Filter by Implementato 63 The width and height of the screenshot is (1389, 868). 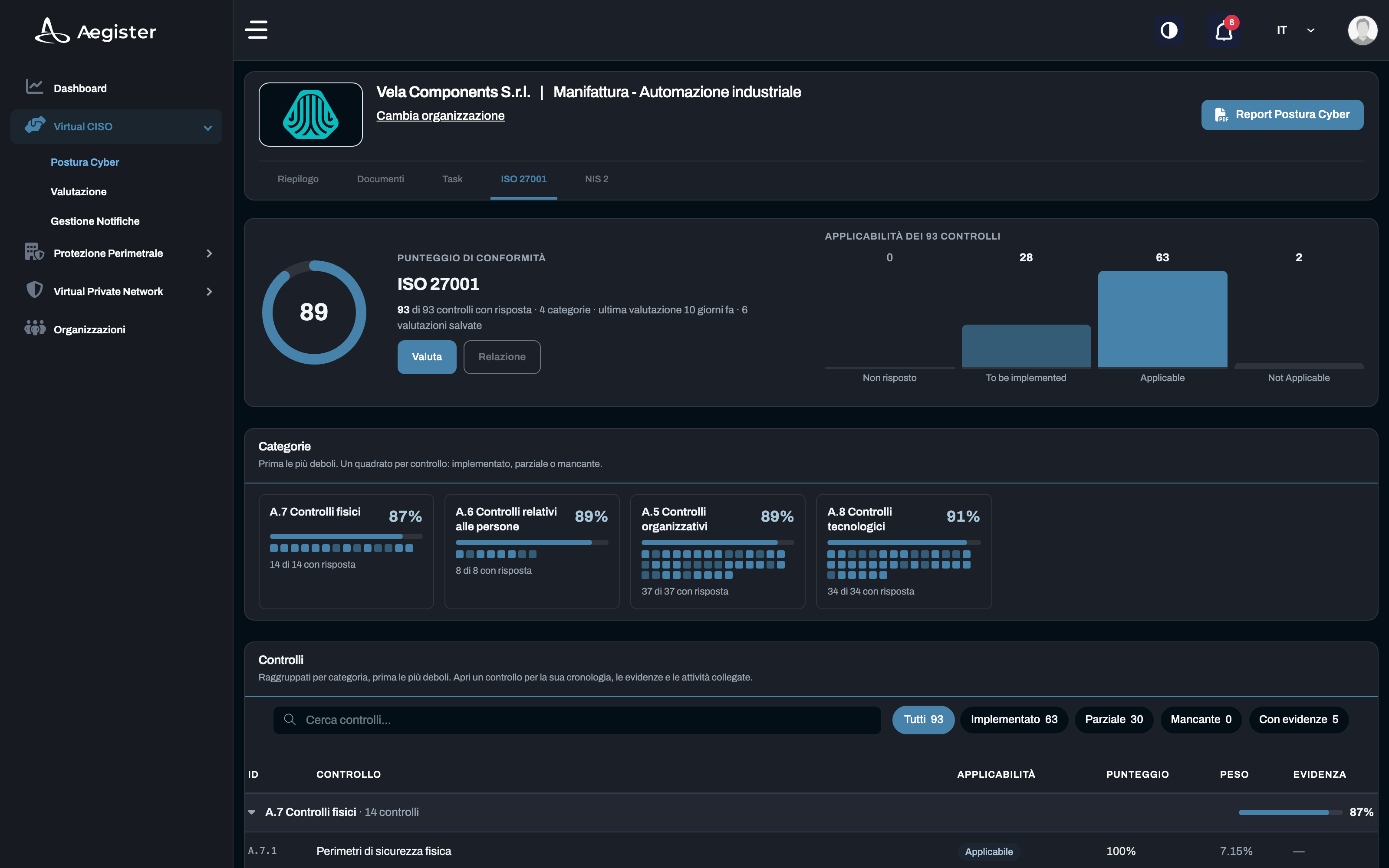(x=1014, y=719)
